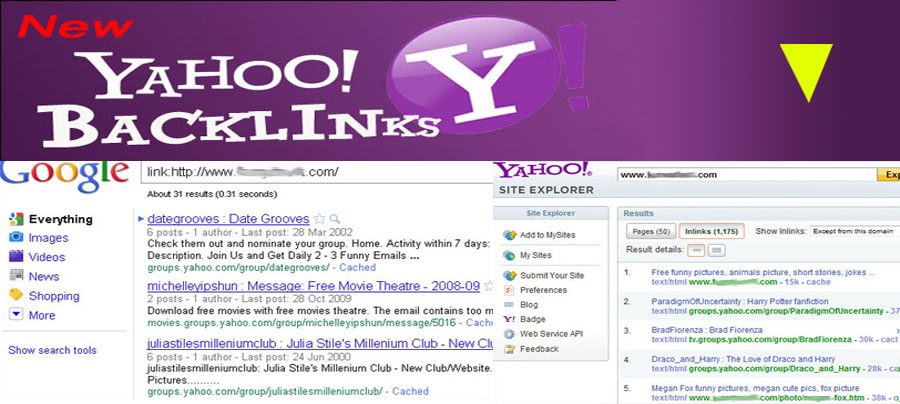Click the Images camera icon
900x404 pixels.
(16, 238)
